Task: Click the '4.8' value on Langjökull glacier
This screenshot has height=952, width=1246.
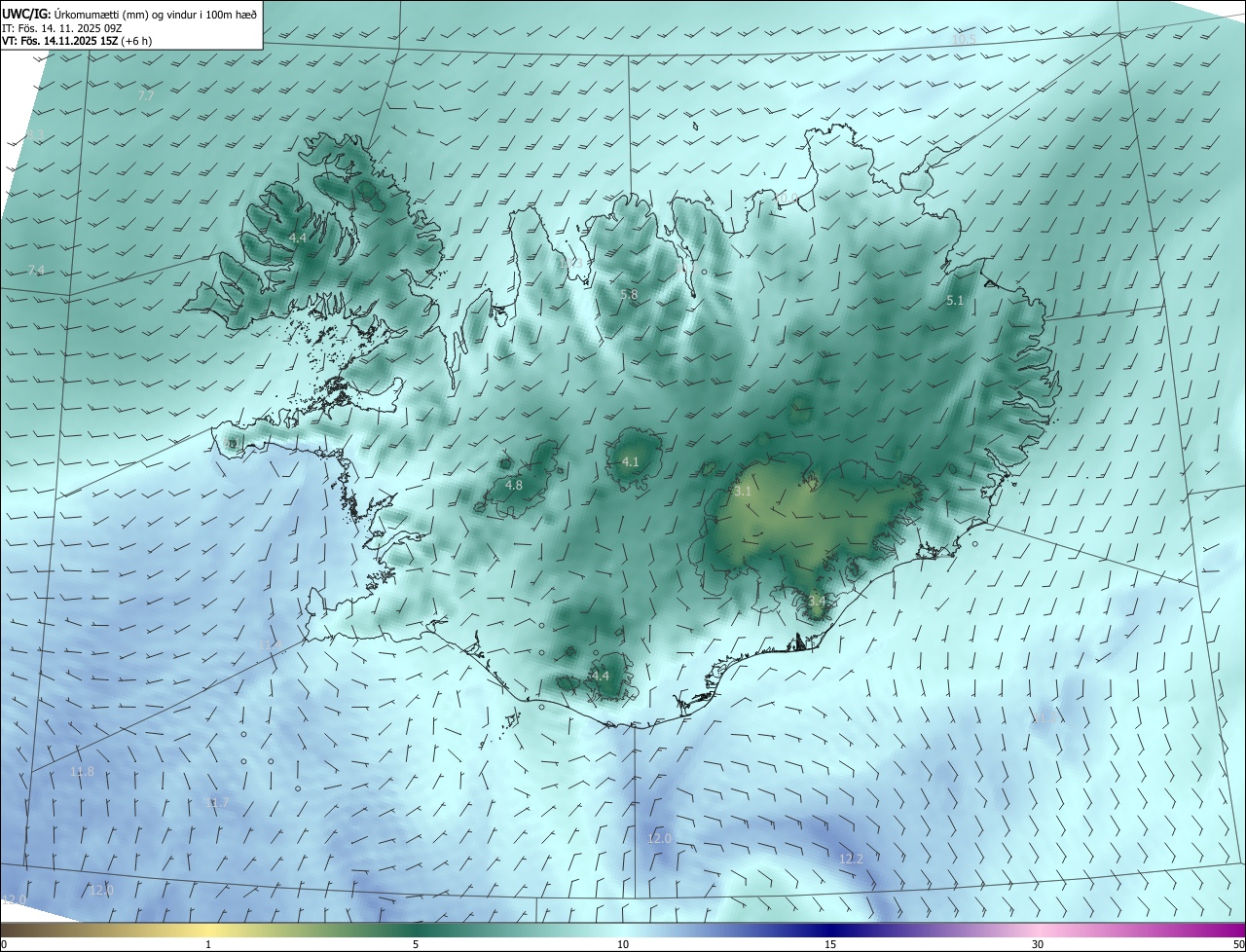Action: pyautogui.click(x=514, y=485)
